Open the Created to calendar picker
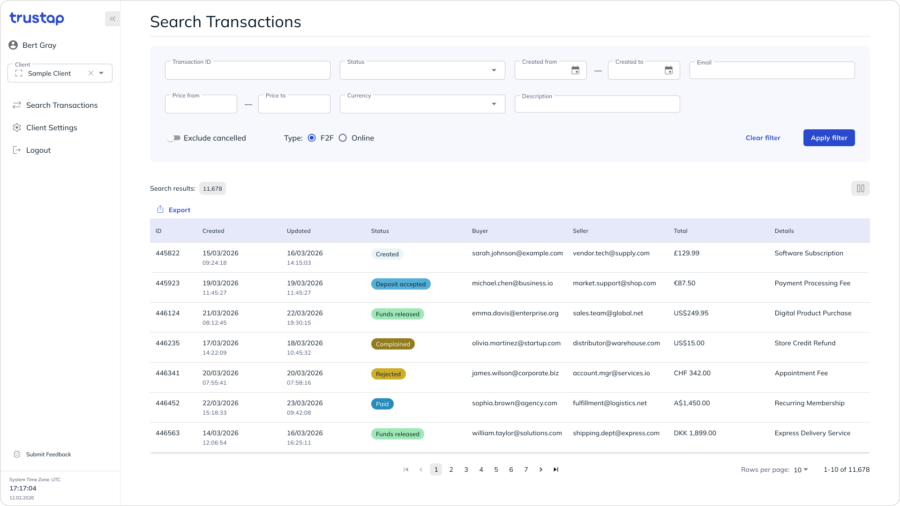 [x=668, y=70]
